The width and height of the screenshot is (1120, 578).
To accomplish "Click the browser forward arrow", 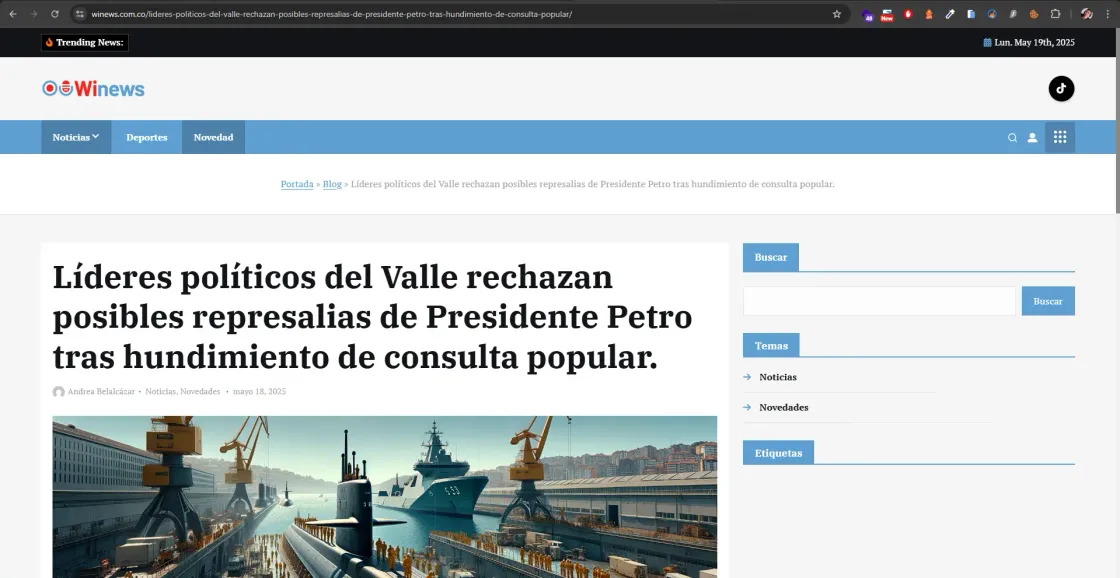I will click(34, 14).
